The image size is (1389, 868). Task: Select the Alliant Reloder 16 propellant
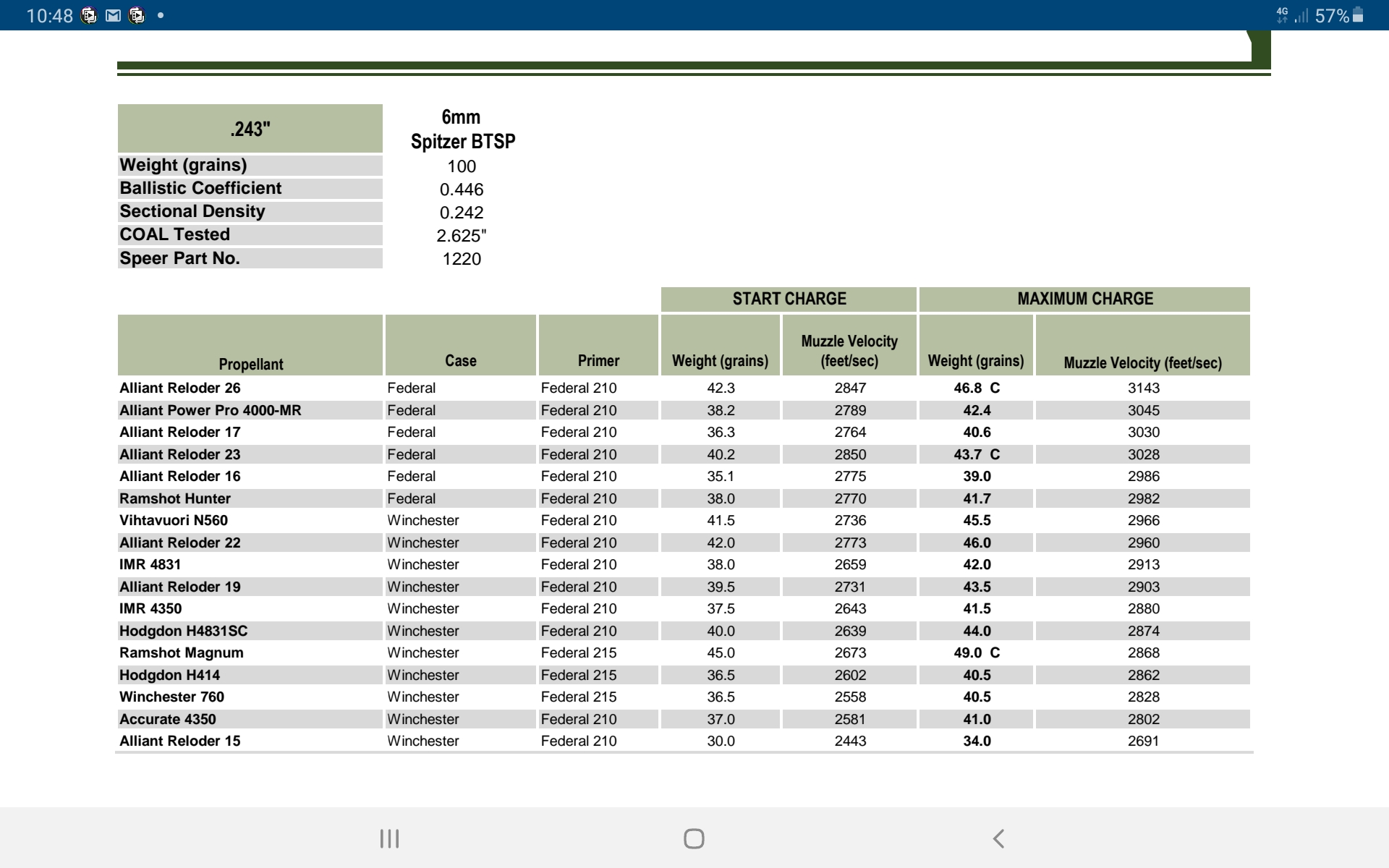(x=180, y=476)
